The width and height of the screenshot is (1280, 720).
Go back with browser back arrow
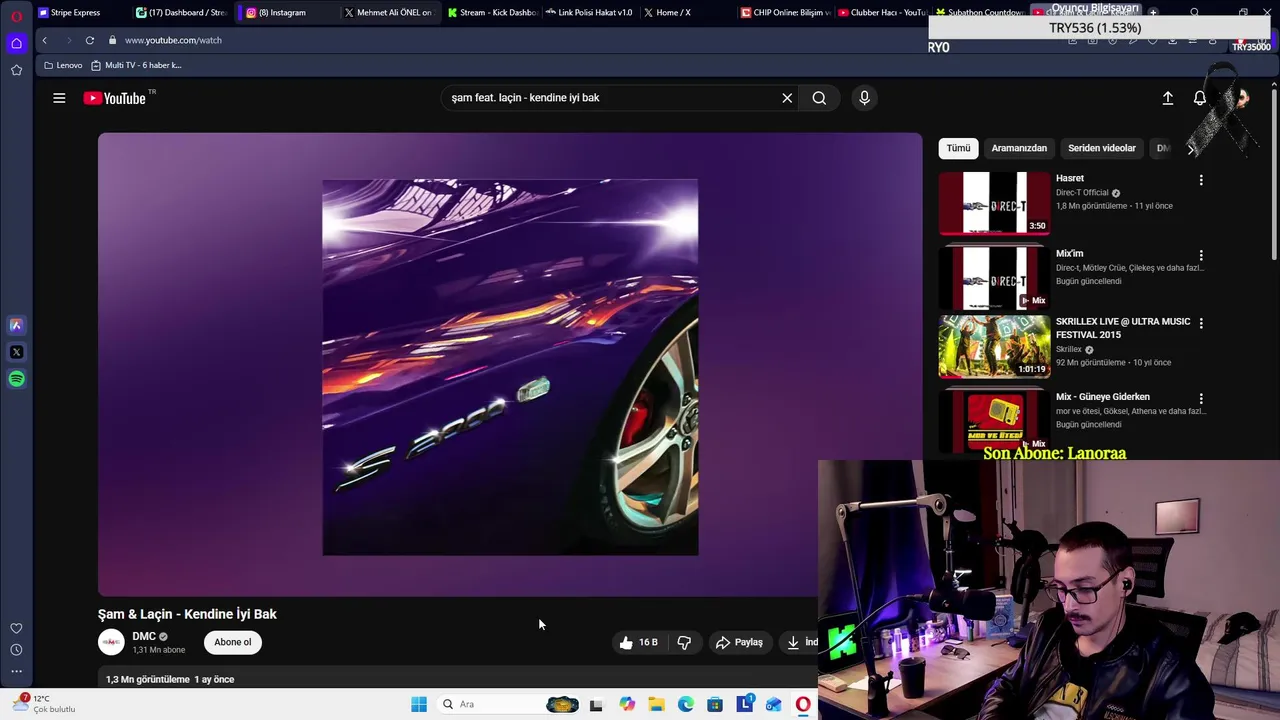click(x=44, y=40)
